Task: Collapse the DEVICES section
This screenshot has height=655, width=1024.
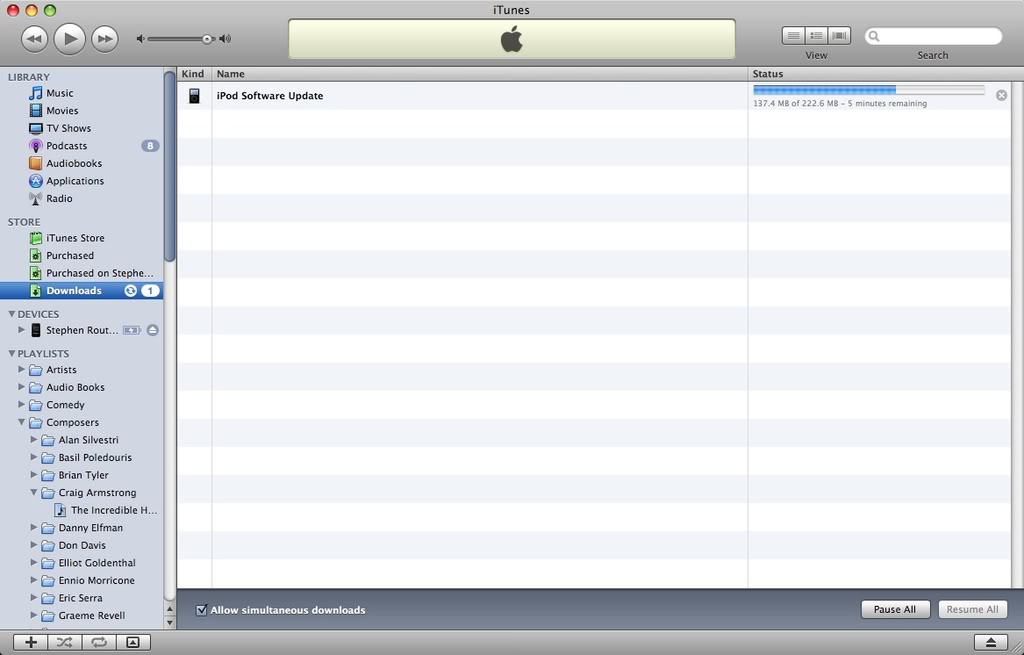Action: pyautogui.click(x=11, y=314)
